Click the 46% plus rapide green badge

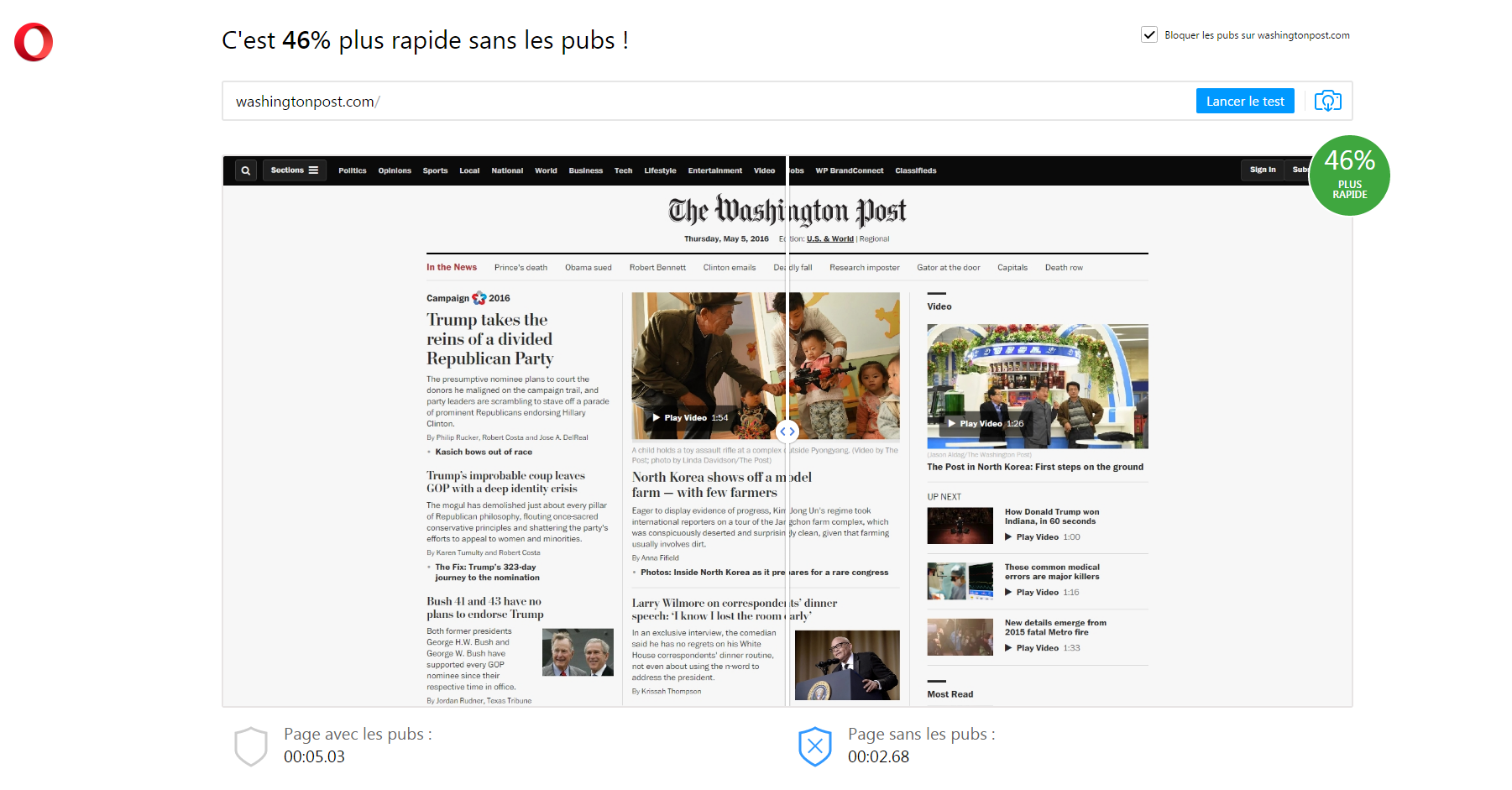pyautogui.click(x=1349, y=175)
